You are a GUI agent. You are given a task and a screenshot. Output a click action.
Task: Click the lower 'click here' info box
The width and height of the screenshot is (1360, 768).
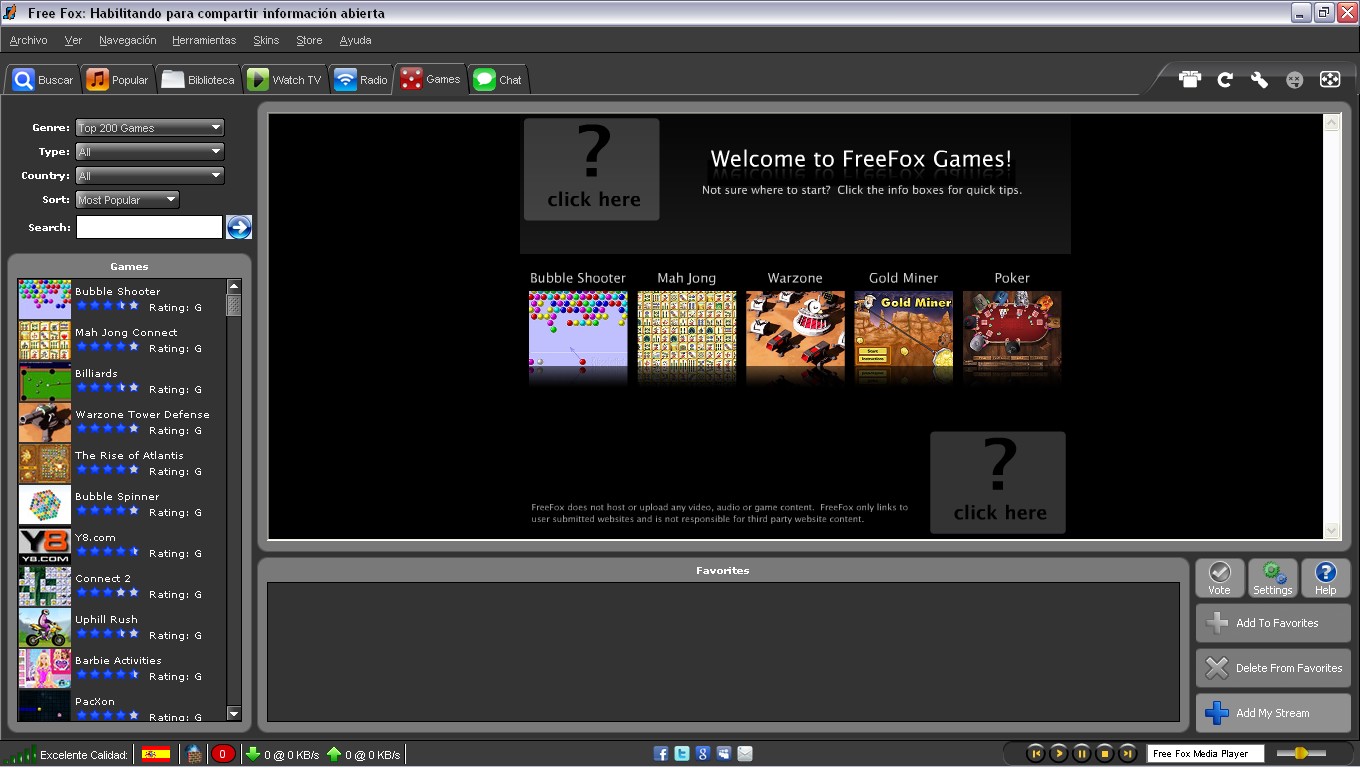(998, 483)
